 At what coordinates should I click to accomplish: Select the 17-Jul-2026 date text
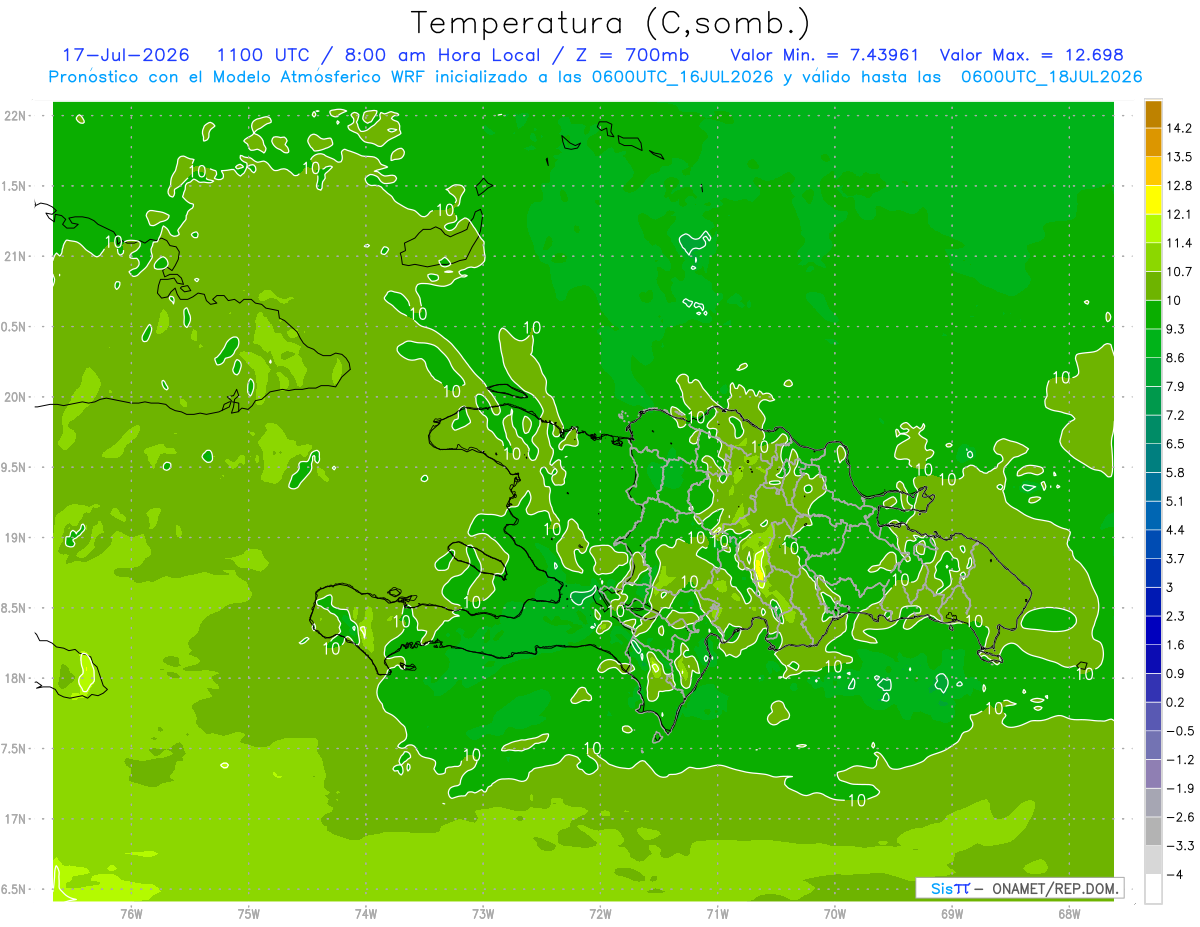point(128,55)
